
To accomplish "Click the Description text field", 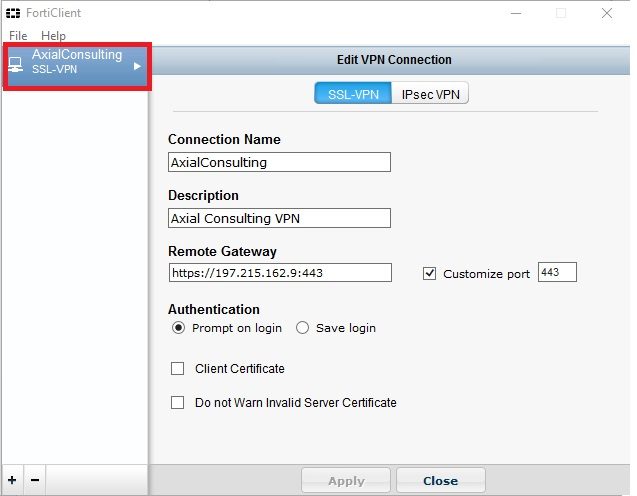I will (x=280, y=218).
